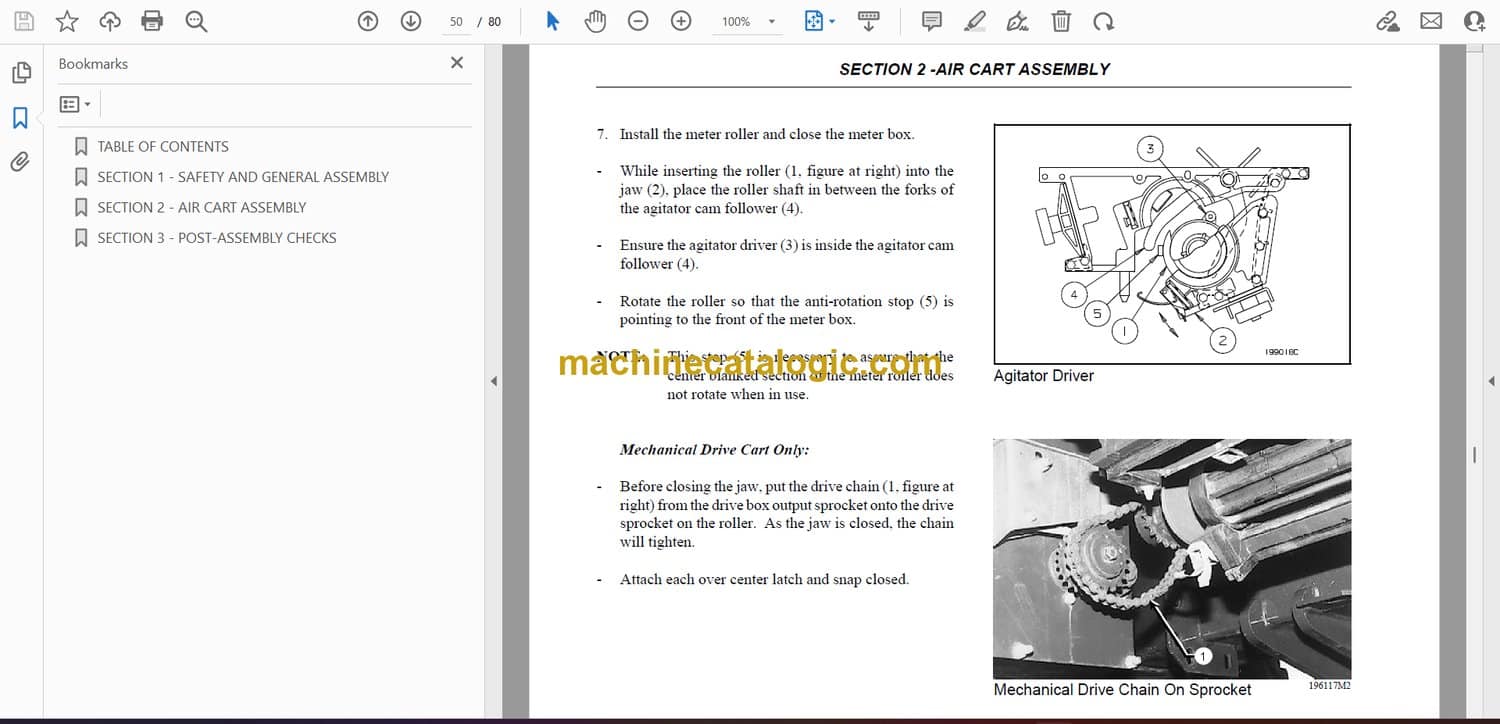Activate the Selection arrow tool
This screenshot has height=724, width=1500.
(552, 21)
